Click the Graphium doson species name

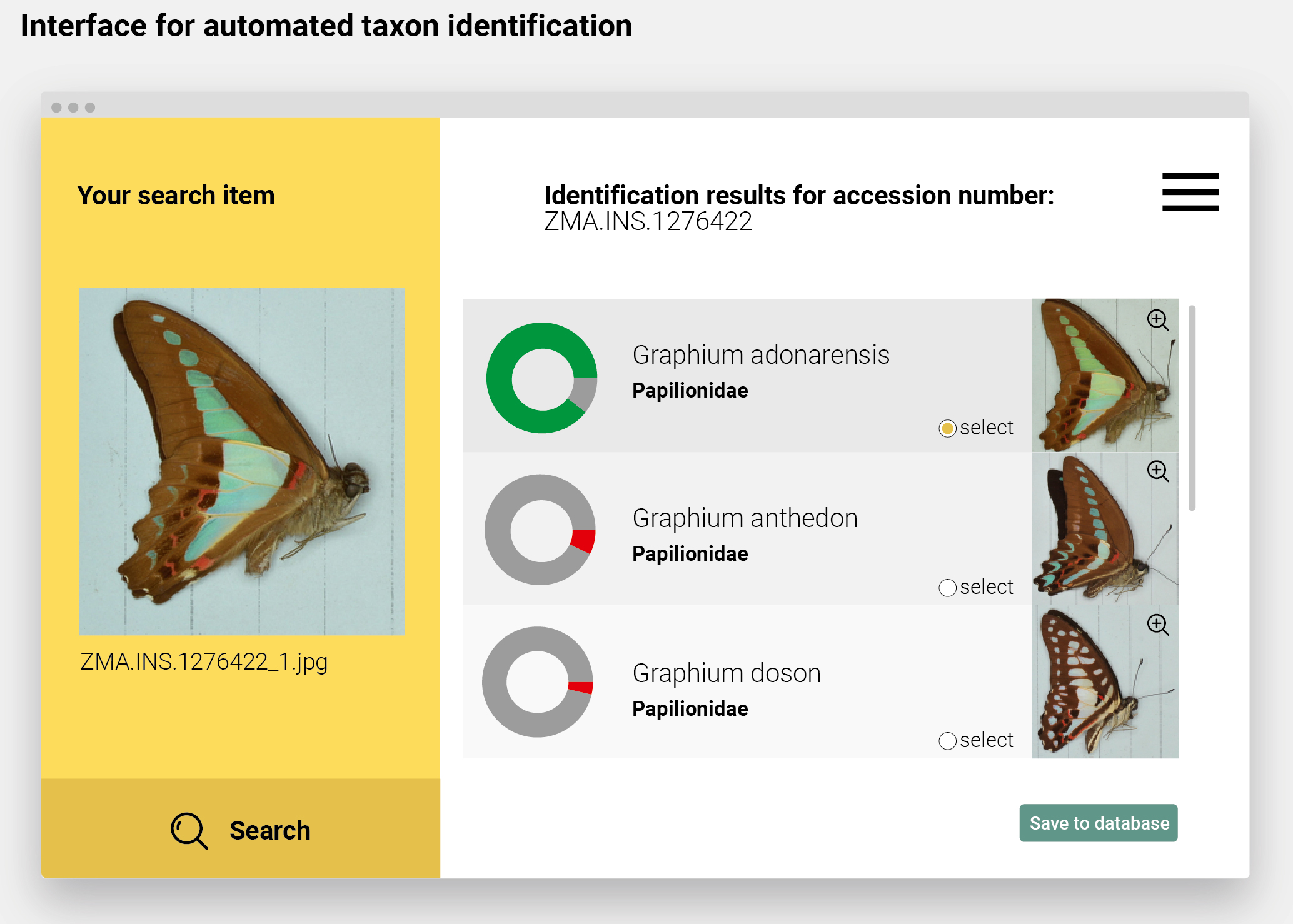[727, 673]
